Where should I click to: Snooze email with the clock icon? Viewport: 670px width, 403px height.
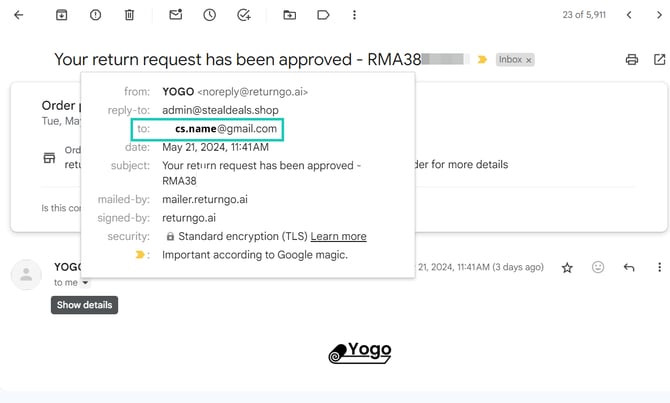(209, 15)
